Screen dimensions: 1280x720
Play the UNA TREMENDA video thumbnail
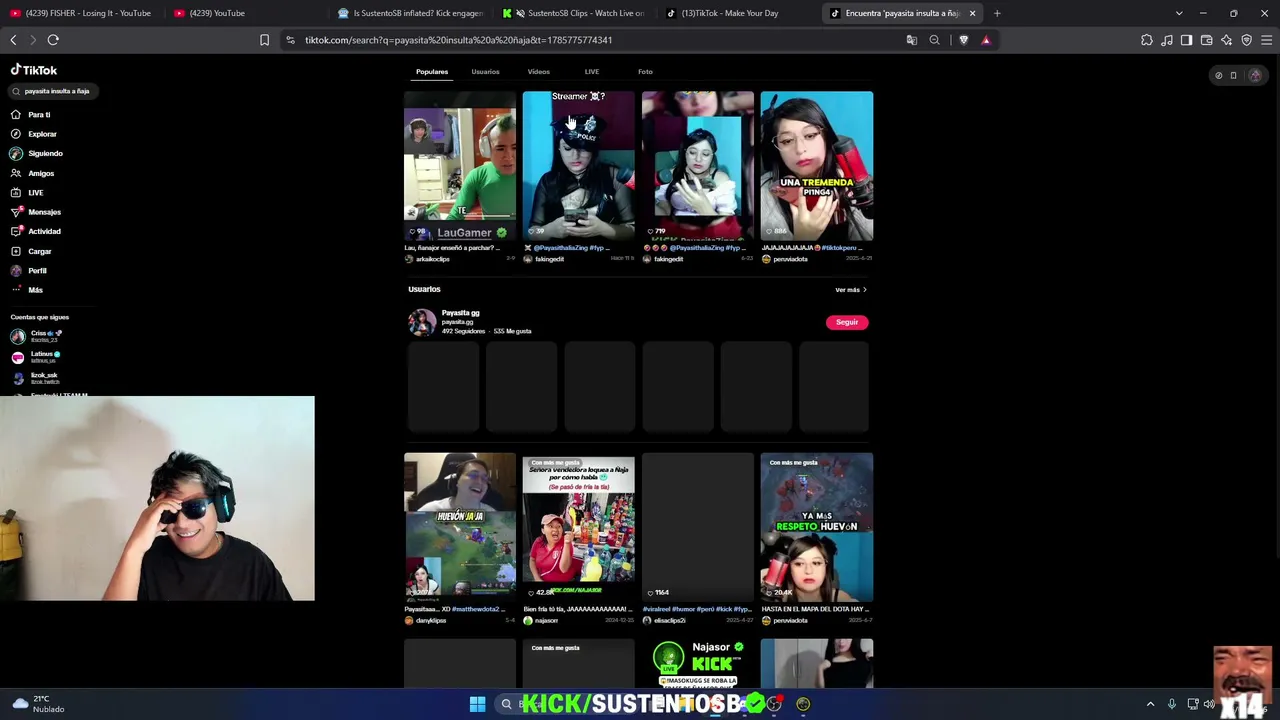[816, 166]
